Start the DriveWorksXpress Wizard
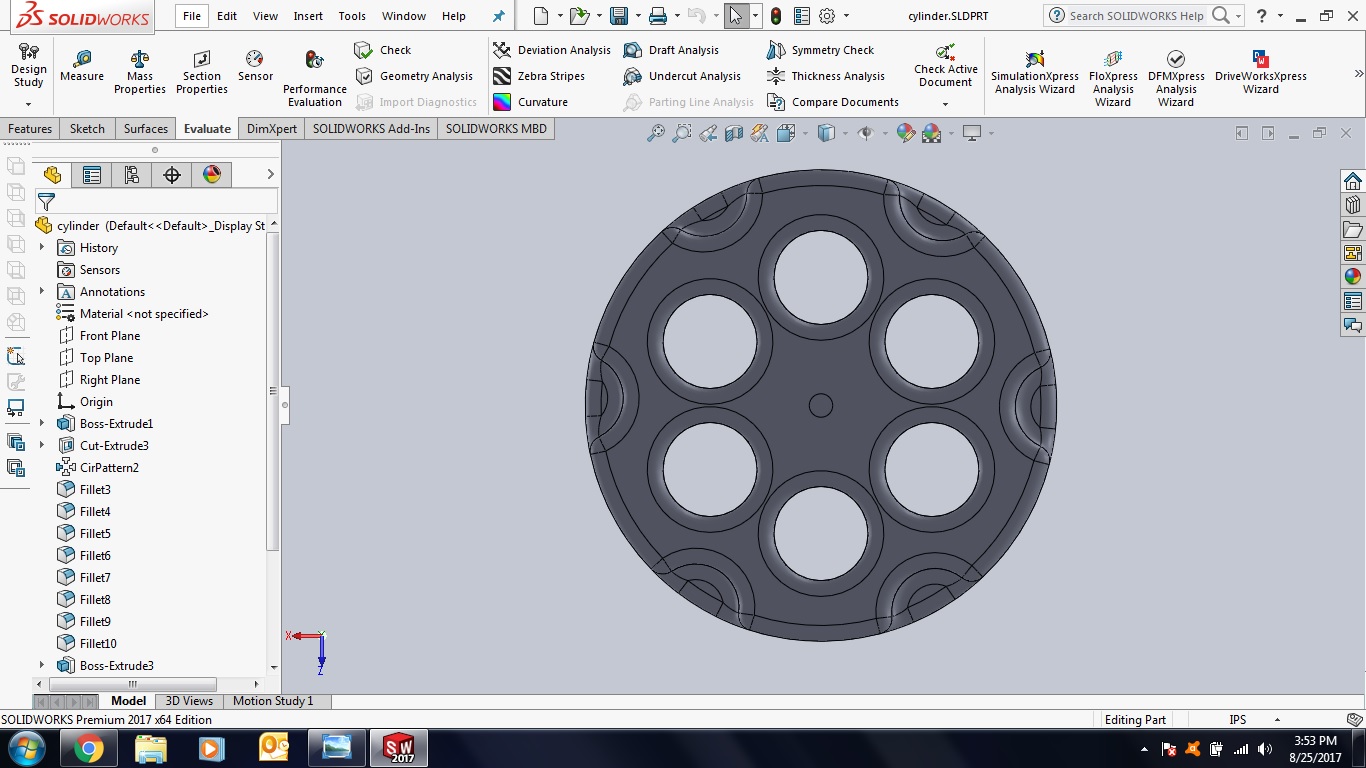Image resolution: width=1366 pixels, height=768 pixels. (x=1261, y=73)
